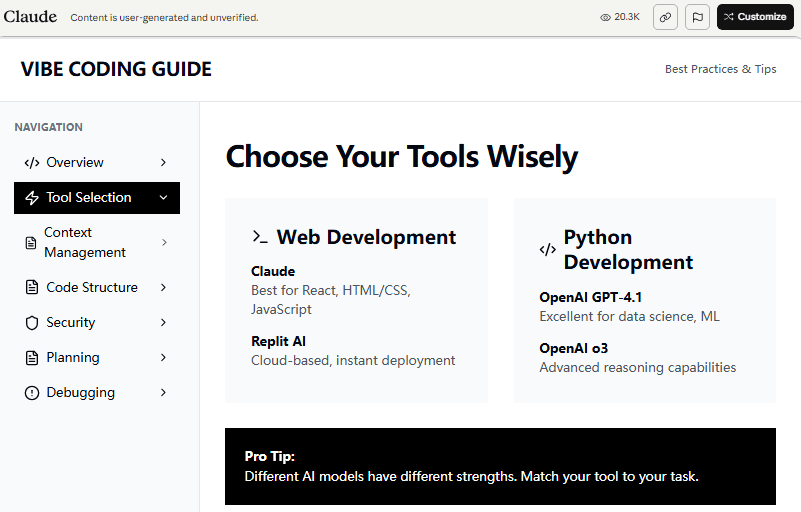Click the Best Practices & Tips text
Viewport: 801px width, 512px height.
720,69
